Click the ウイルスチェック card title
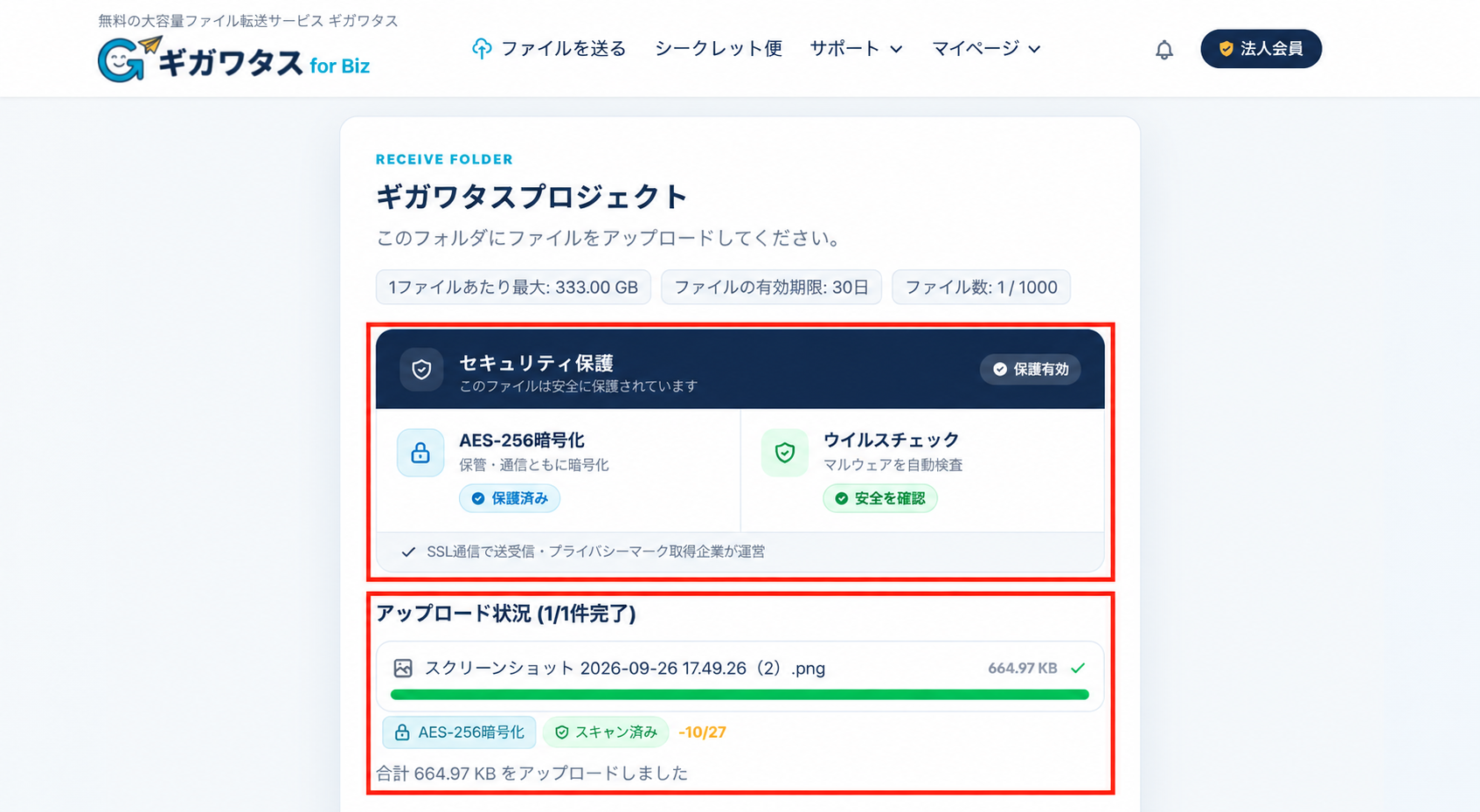Screen dimensions: 1480x812 point(891,441)
